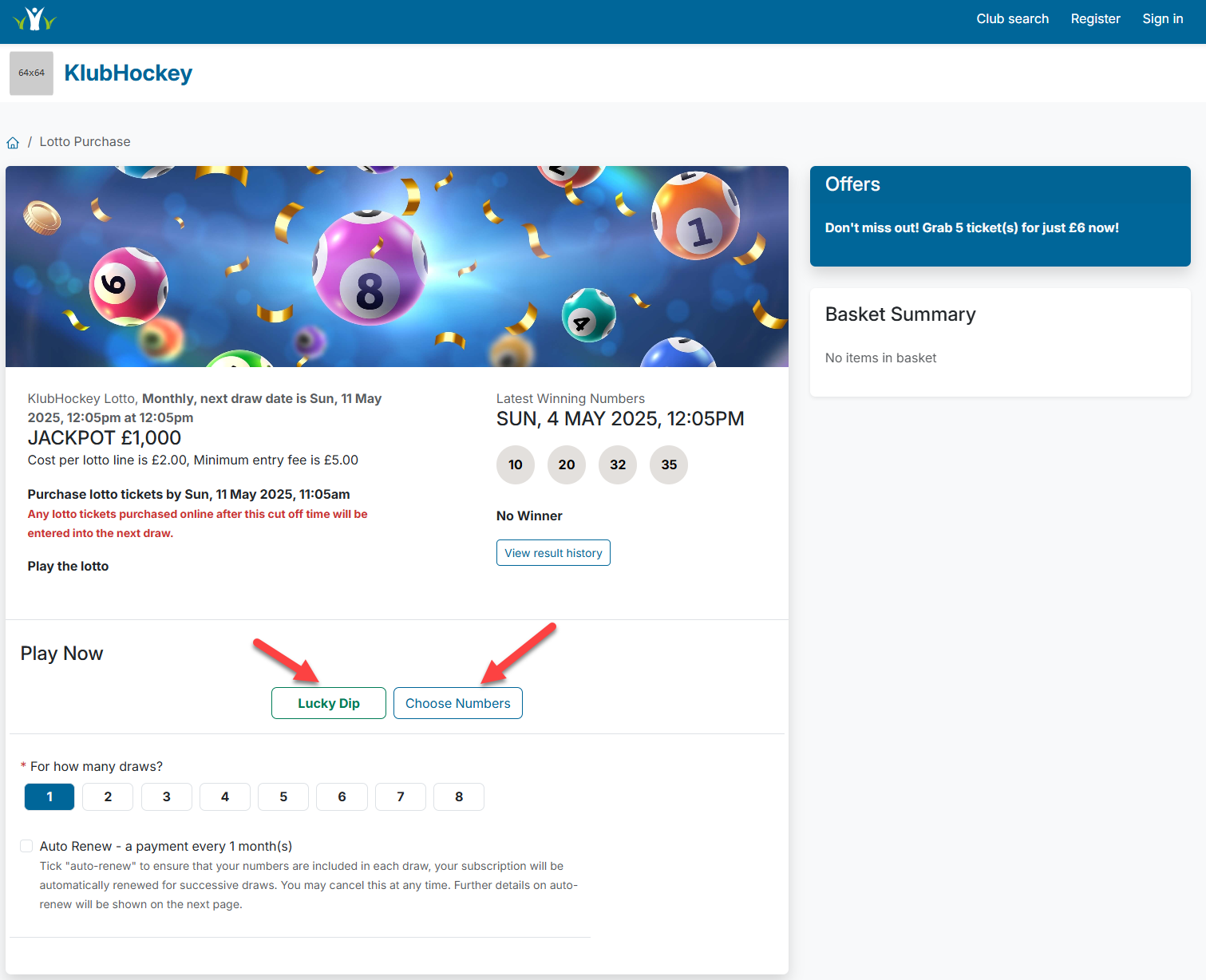
Task: Open the Sign in page
Action: 1162,18
